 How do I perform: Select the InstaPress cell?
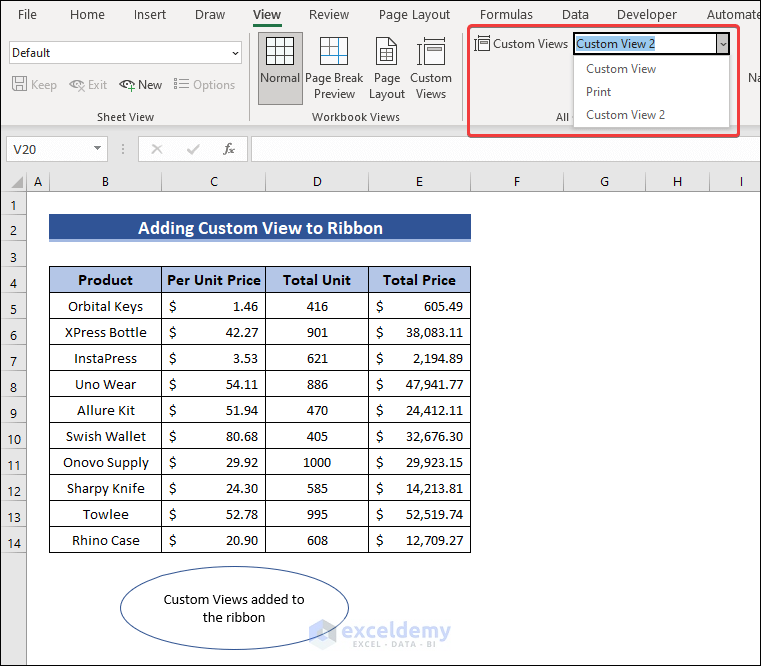click(105, 358)
